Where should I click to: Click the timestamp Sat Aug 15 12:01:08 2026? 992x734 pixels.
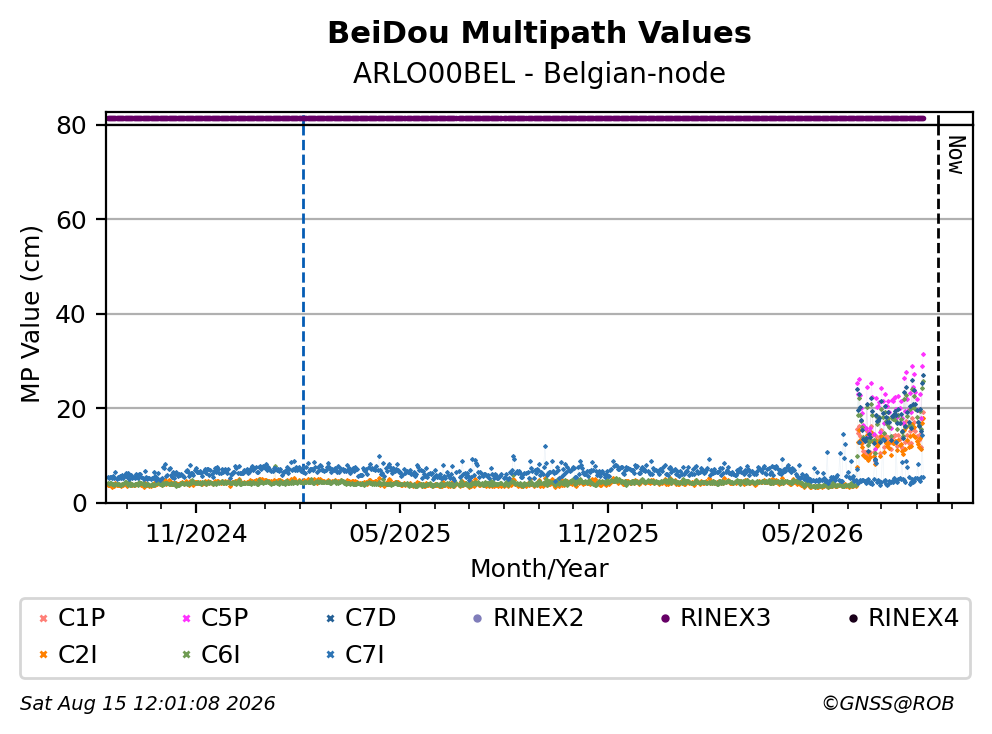coord(147,703)
